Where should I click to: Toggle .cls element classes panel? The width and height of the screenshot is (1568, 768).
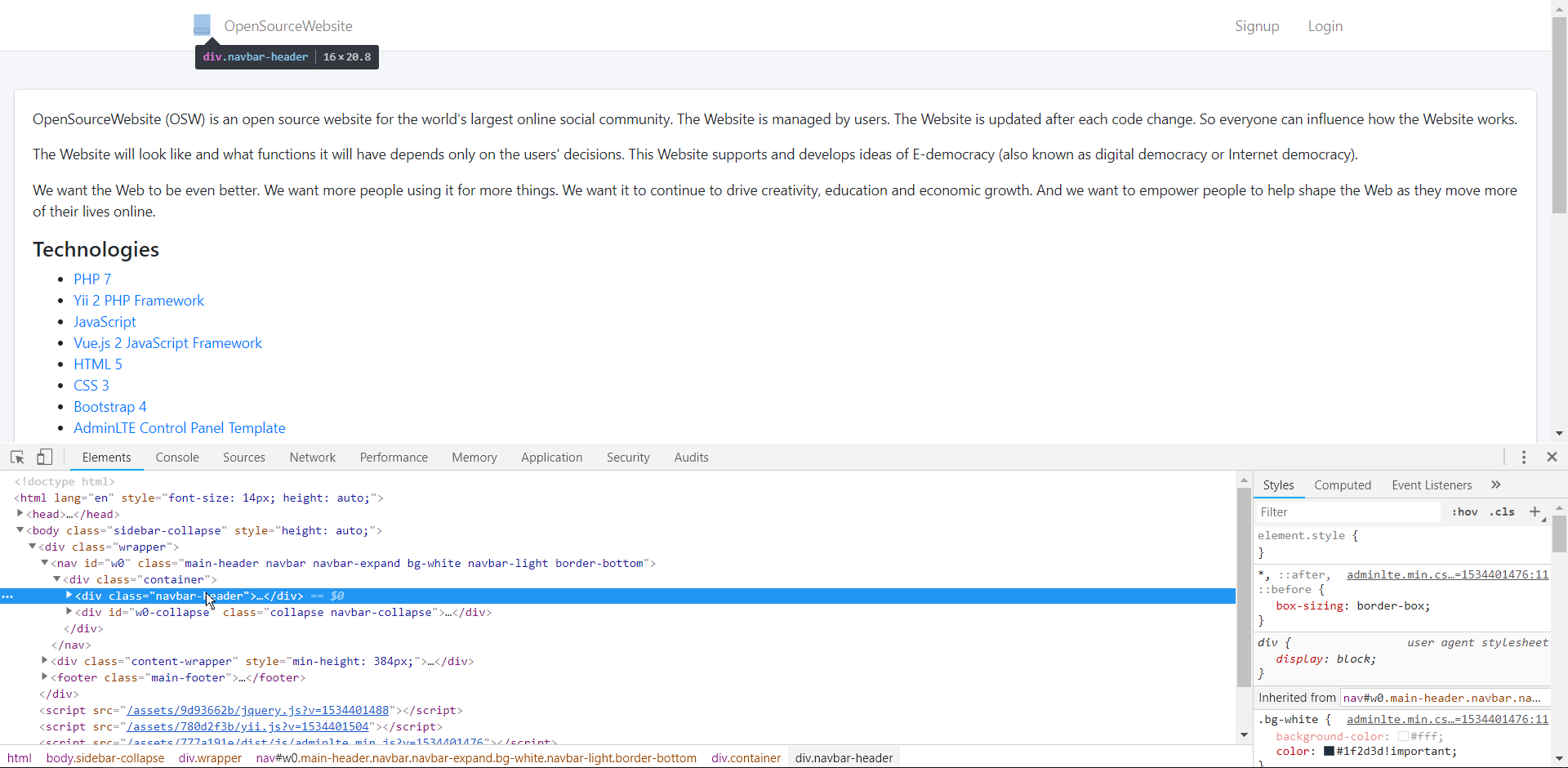click(1502, 512)
